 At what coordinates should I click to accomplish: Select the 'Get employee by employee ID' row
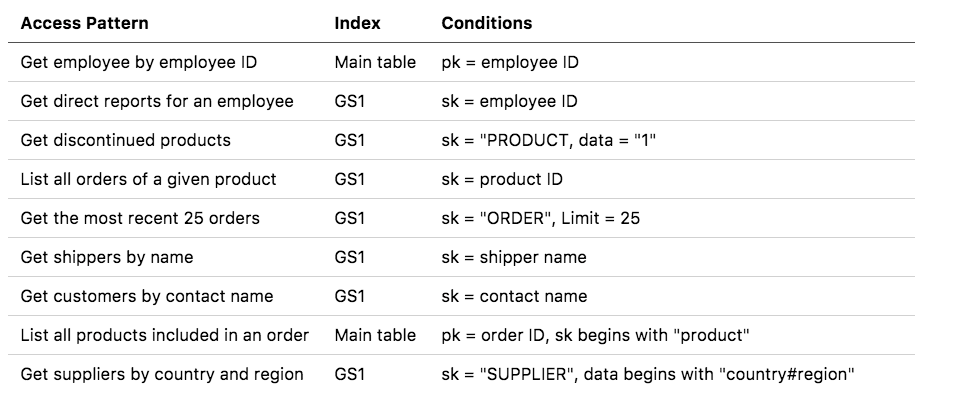click(461, 62)
